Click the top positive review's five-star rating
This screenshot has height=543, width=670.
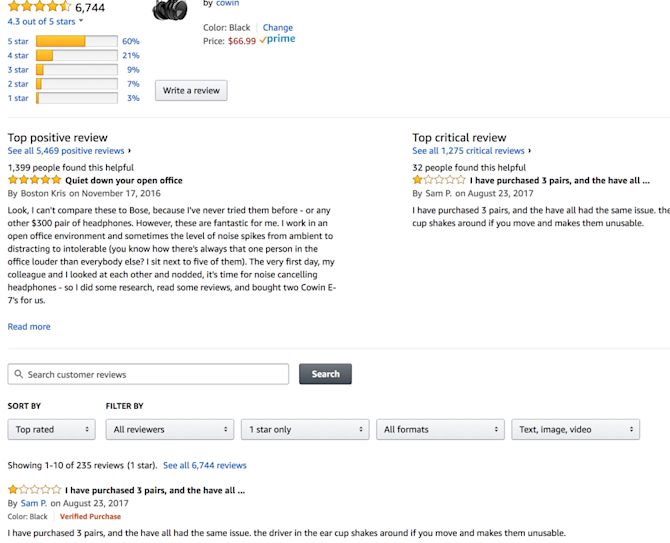coord(35,180)
